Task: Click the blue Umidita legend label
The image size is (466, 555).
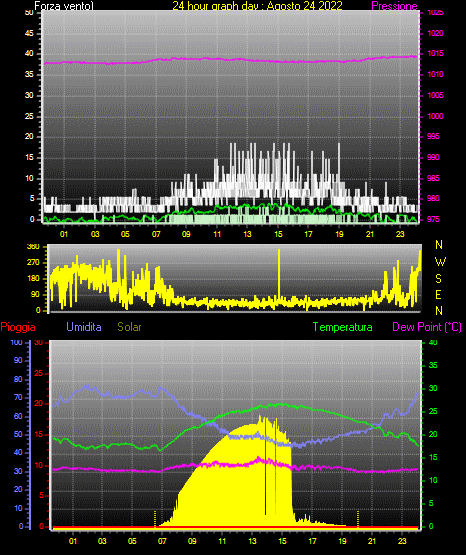Action: (84, 327)
